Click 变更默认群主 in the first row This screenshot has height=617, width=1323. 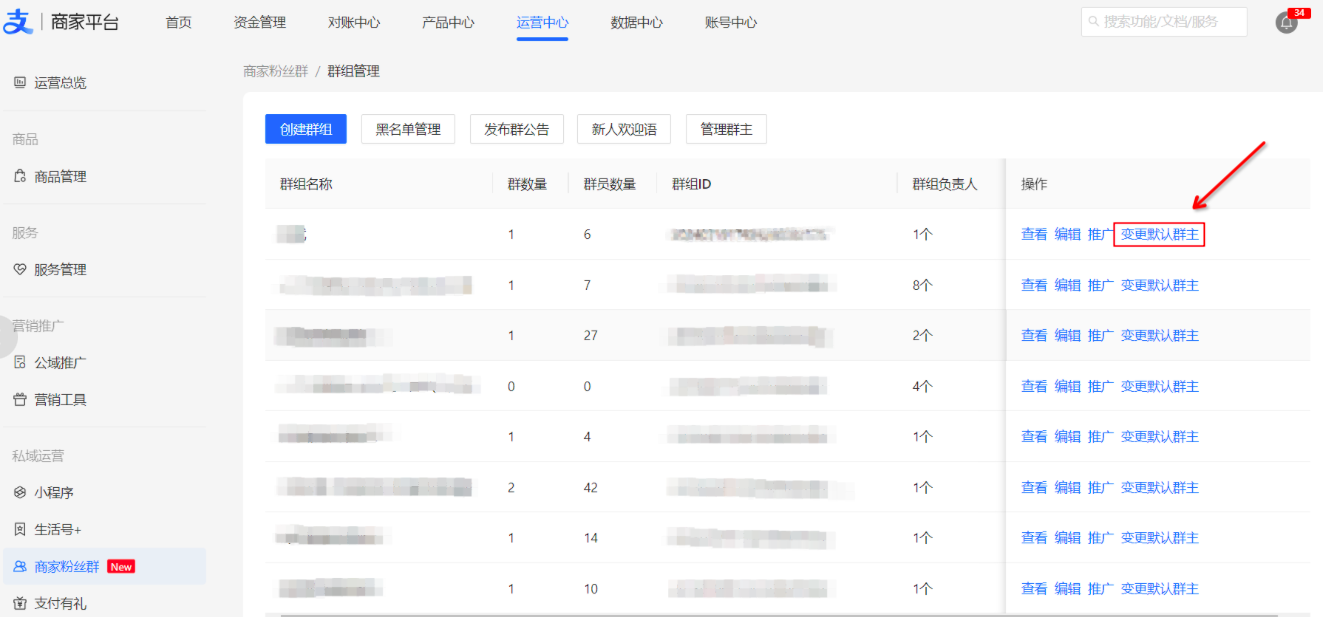pyautogui.click(x=1159, y=234)
